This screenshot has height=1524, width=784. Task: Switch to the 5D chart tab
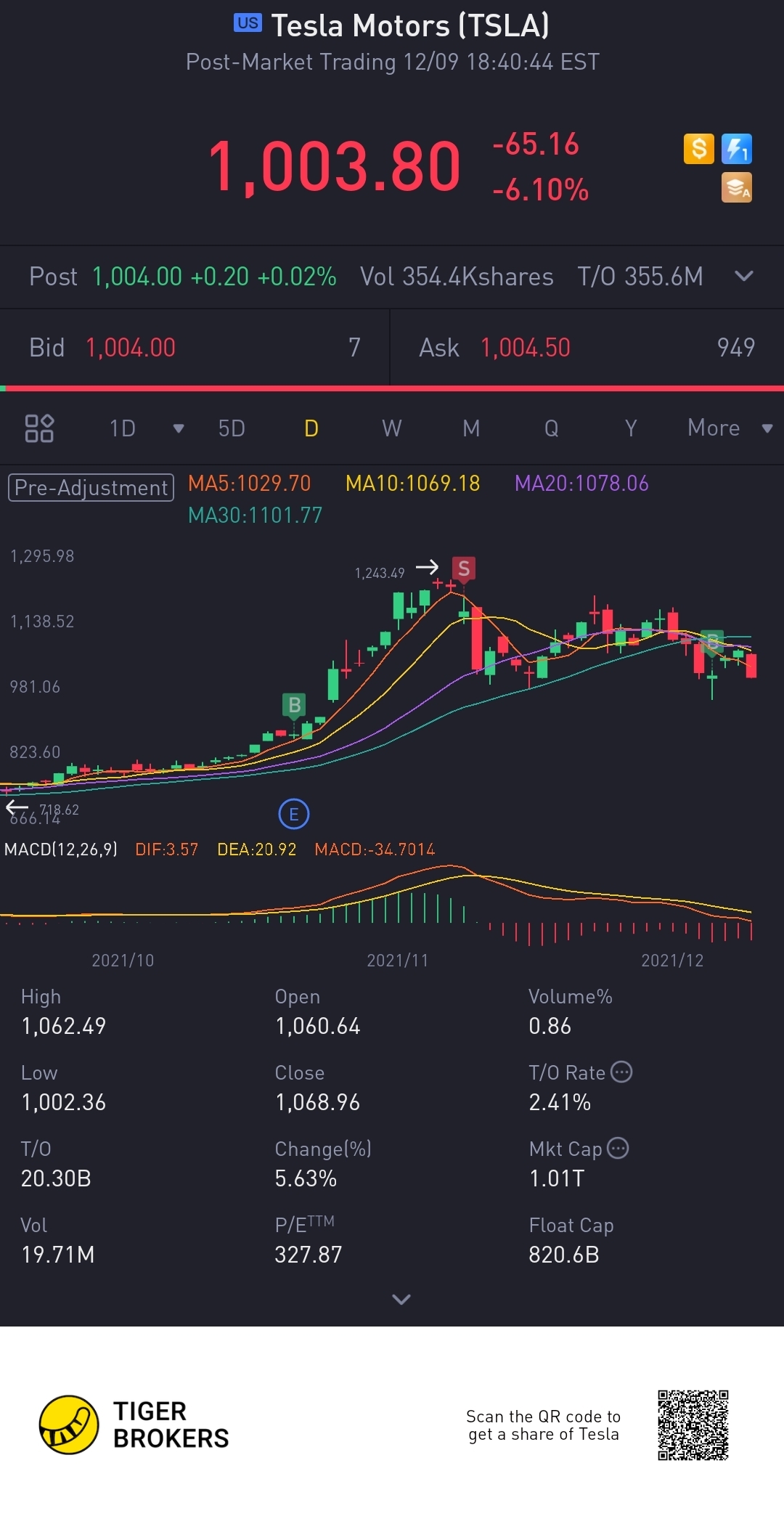[x=232, y=428]
